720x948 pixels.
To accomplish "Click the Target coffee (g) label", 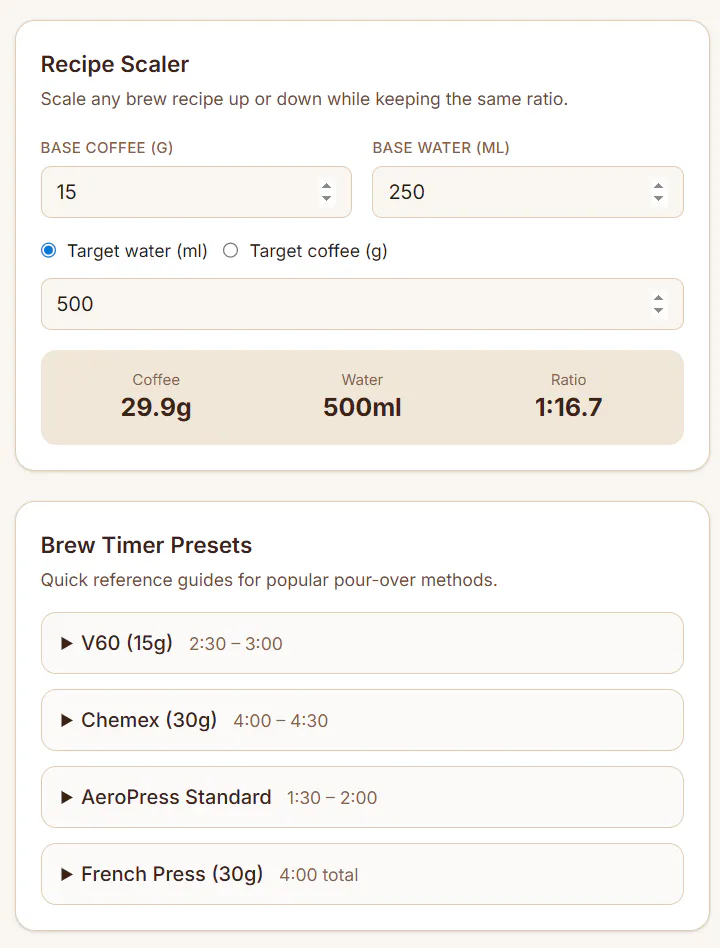I will pyautogui.click(x=319, y=251).
